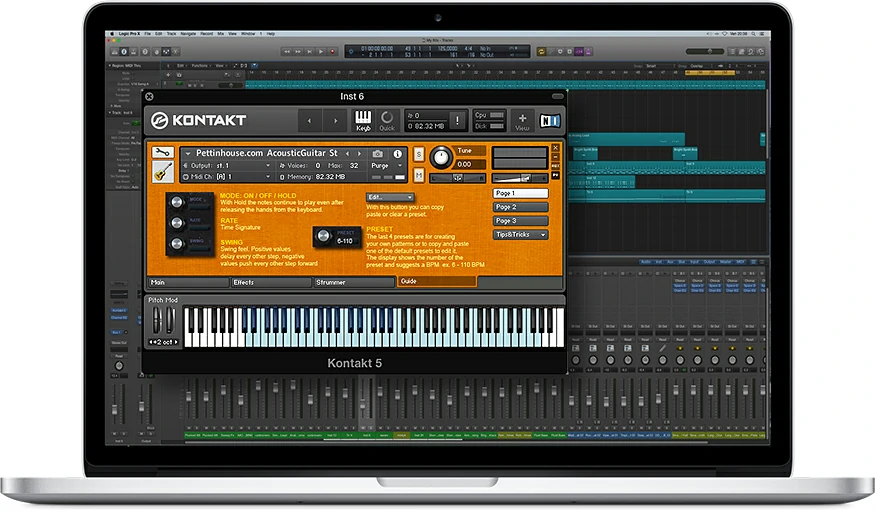Click the Max voices value 32
Viewport: 875px width, 512px height.
(354, 166)
